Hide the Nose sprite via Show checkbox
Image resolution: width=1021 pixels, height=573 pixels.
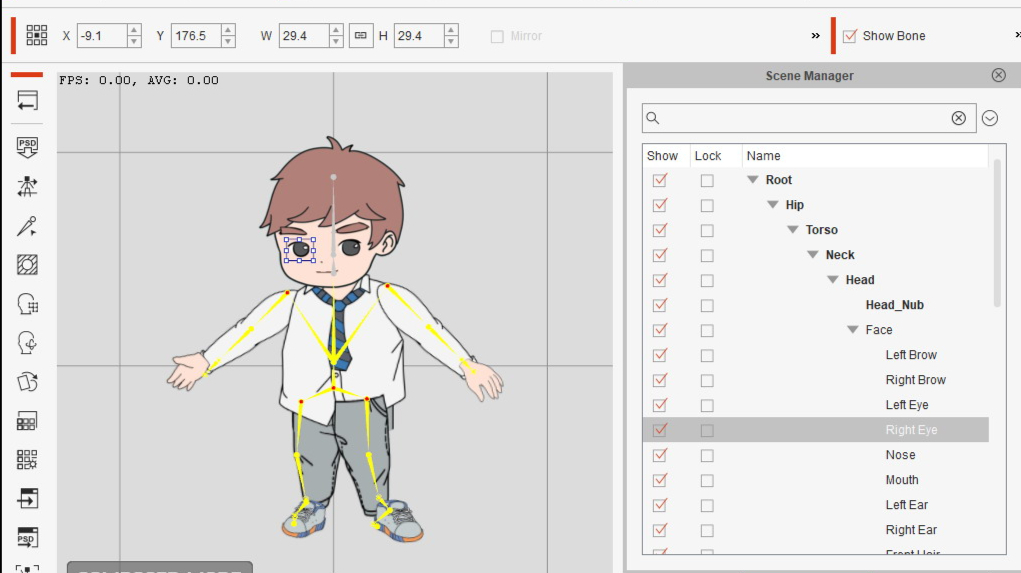(660, 454)
